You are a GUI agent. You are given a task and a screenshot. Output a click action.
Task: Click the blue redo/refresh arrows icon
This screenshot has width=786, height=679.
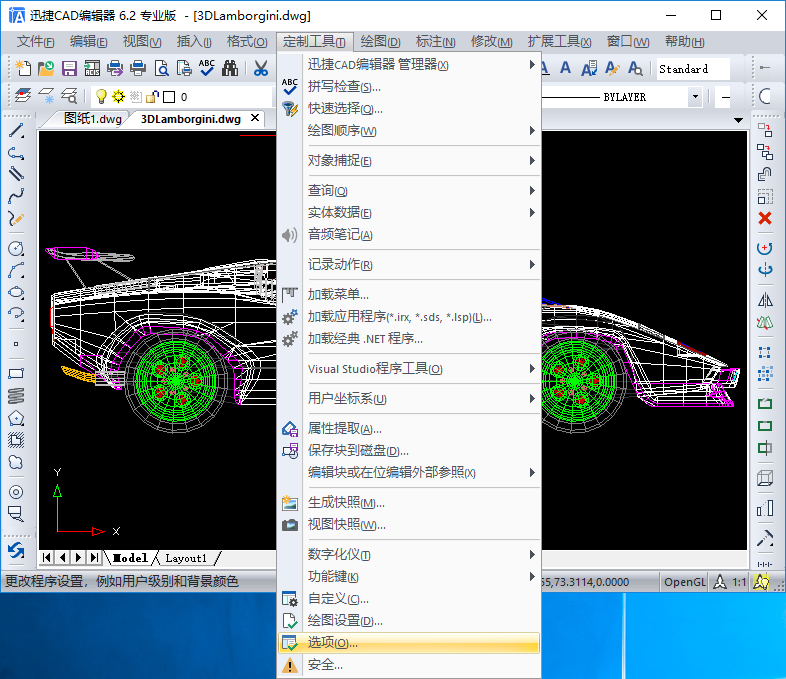click(x=16, y=551)
